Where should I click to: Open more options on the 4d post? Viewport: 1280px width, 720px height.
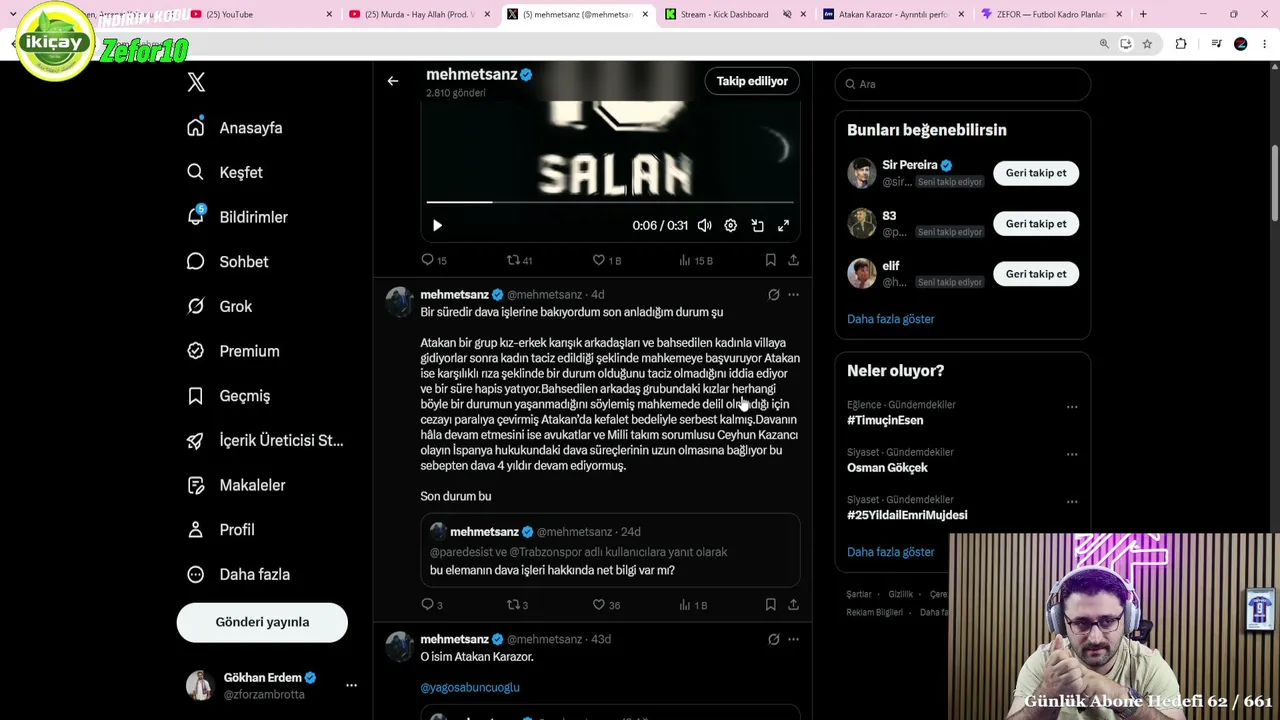click(793, 295)
